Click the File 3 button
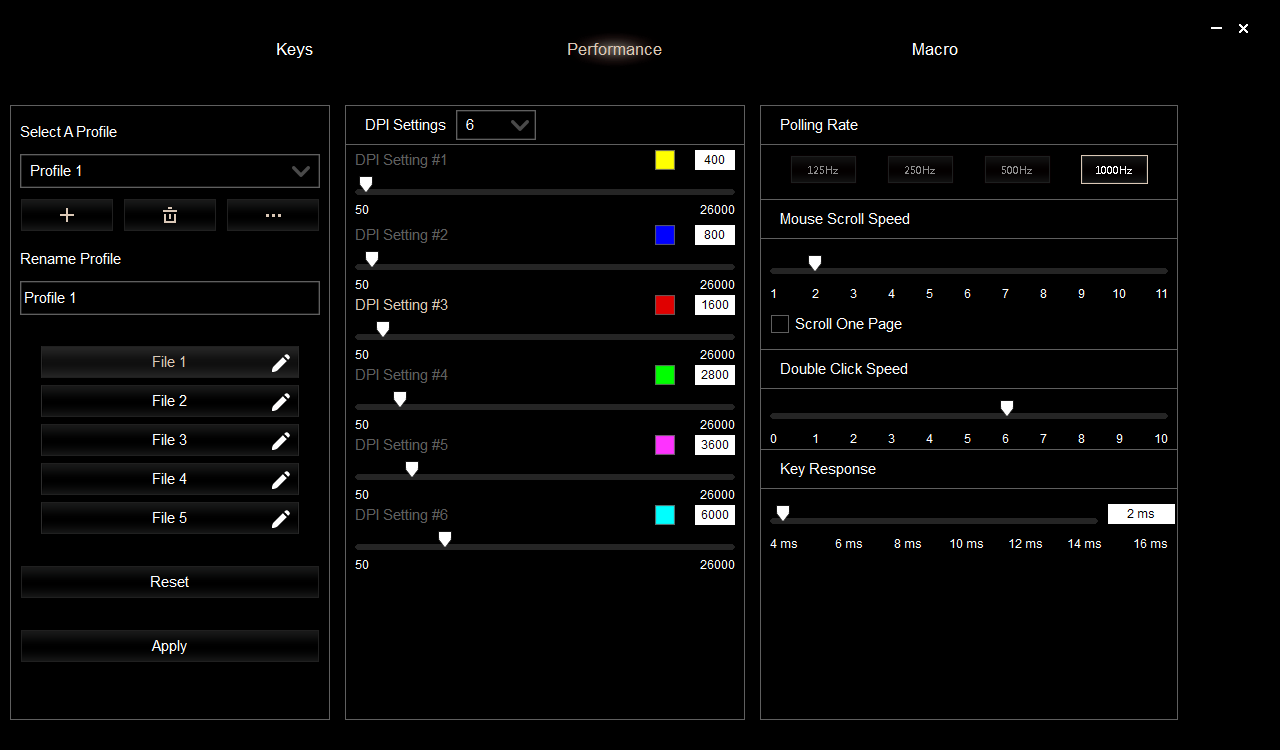1280x750 pixels. 170,440
